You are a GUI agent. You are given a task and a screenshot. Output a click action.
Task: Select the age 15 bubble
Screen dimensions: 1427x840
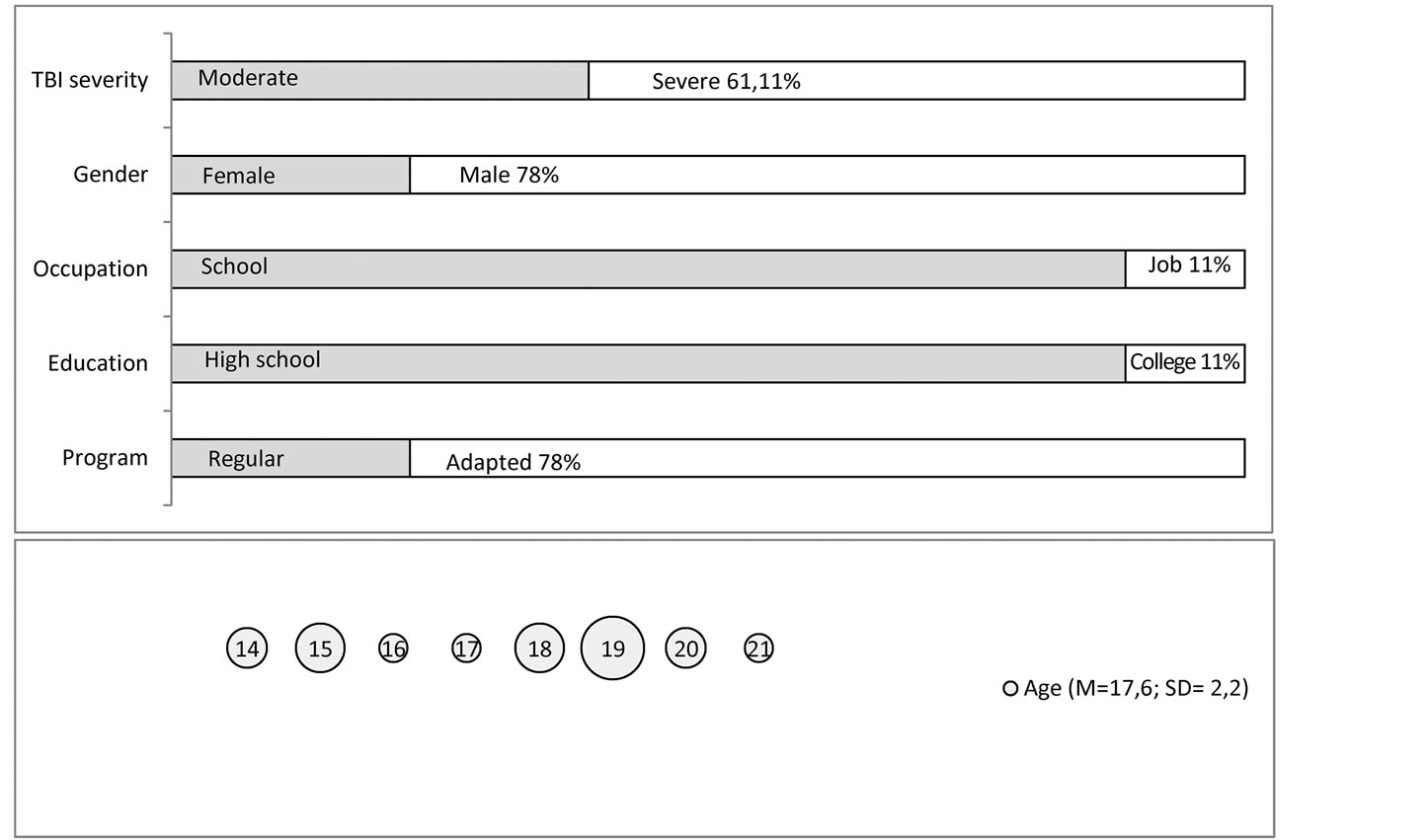pyautogui.click(x=320, y=649)
